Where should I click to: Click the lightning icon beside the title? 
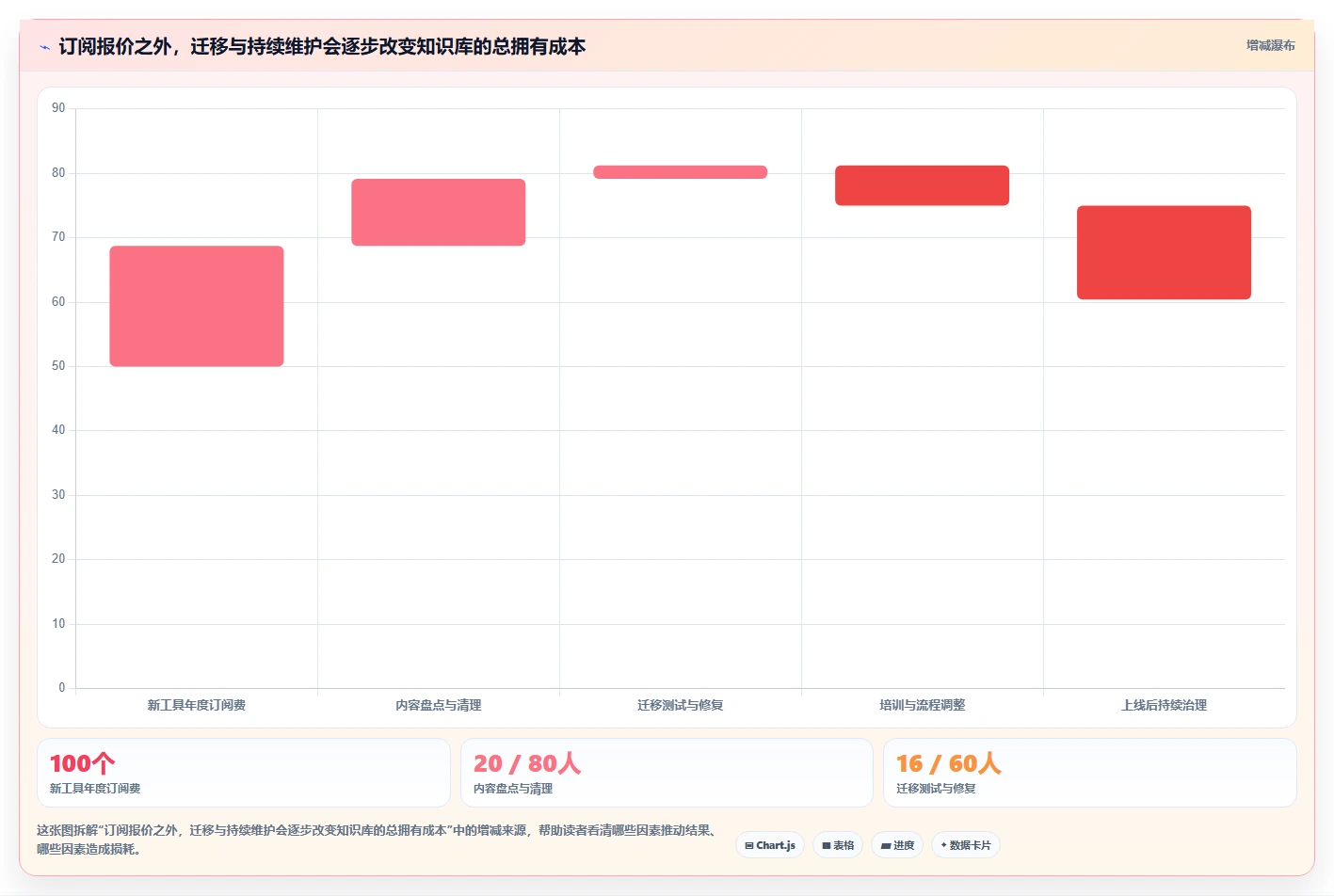point(44,47)
